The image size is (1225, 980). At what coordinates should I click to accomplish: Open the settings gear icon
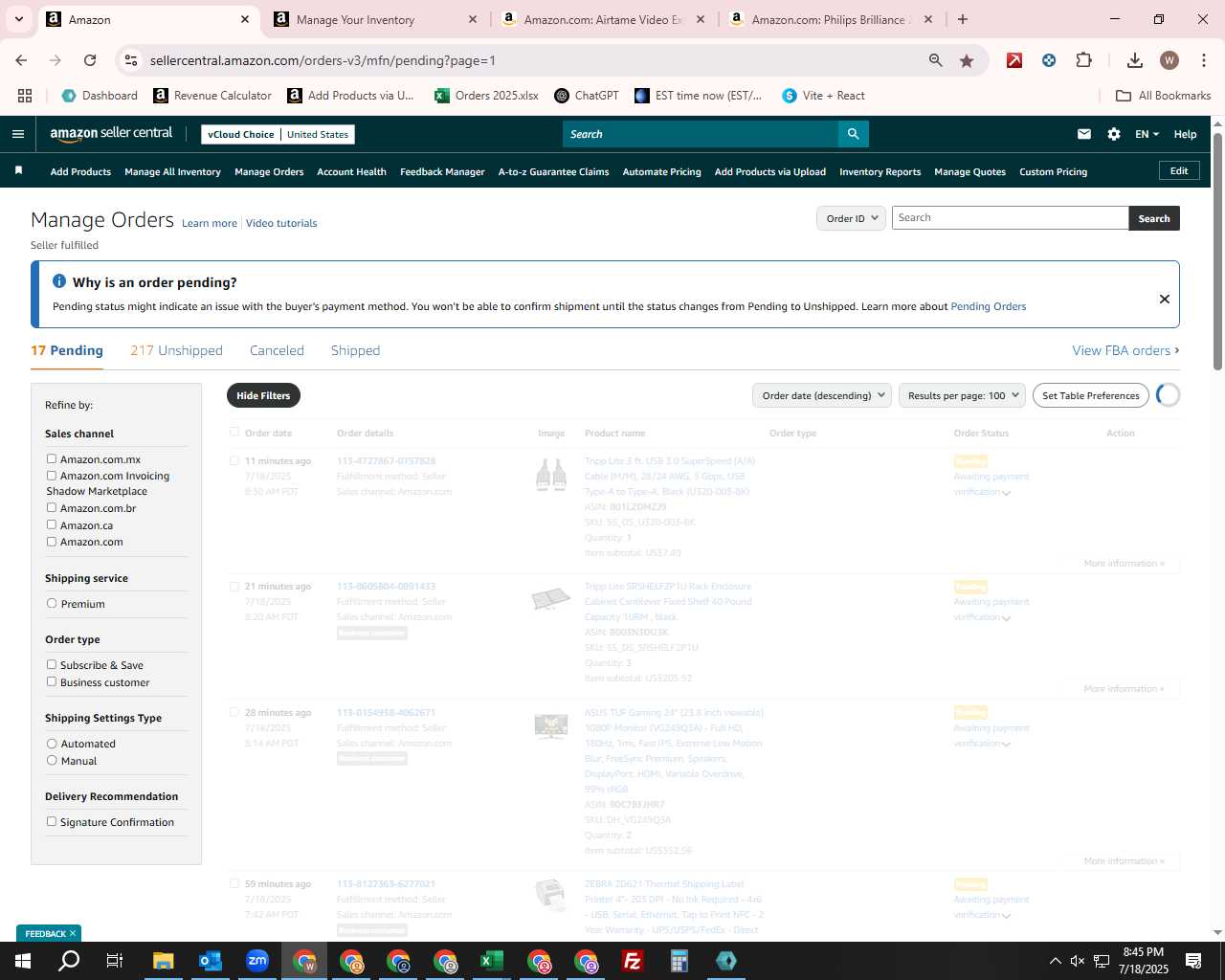coord(1114,134)
